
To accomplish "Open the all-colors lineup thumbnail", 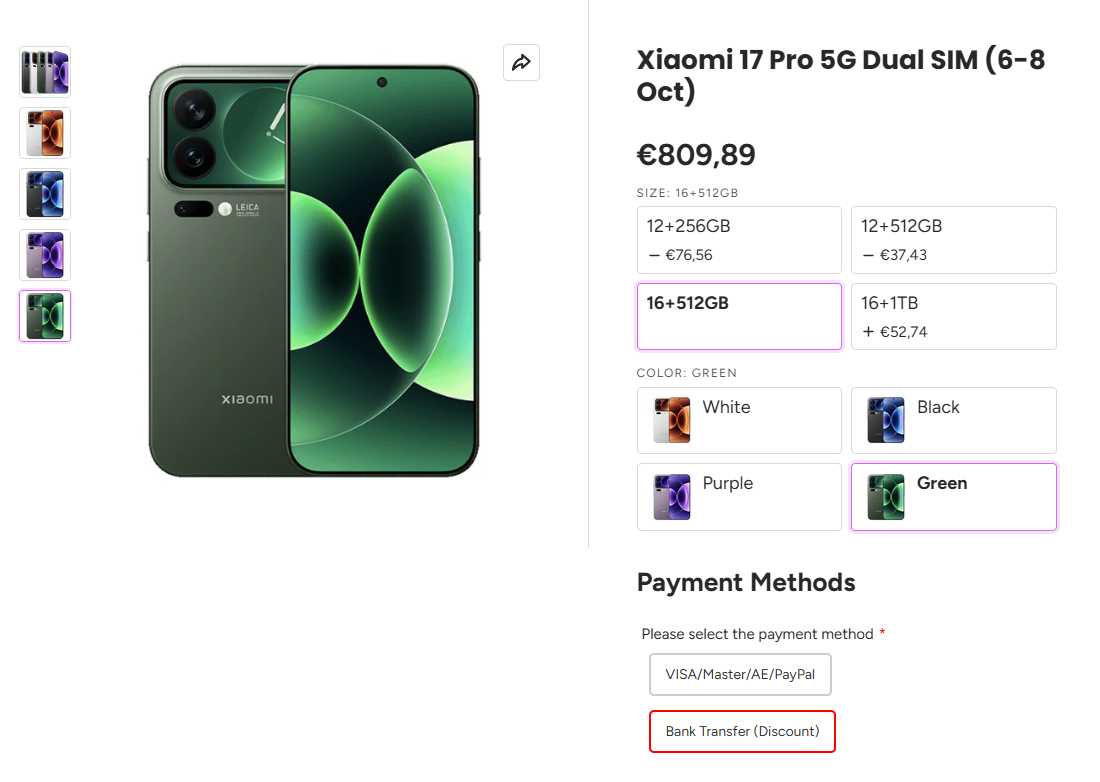I will [45, 72].
